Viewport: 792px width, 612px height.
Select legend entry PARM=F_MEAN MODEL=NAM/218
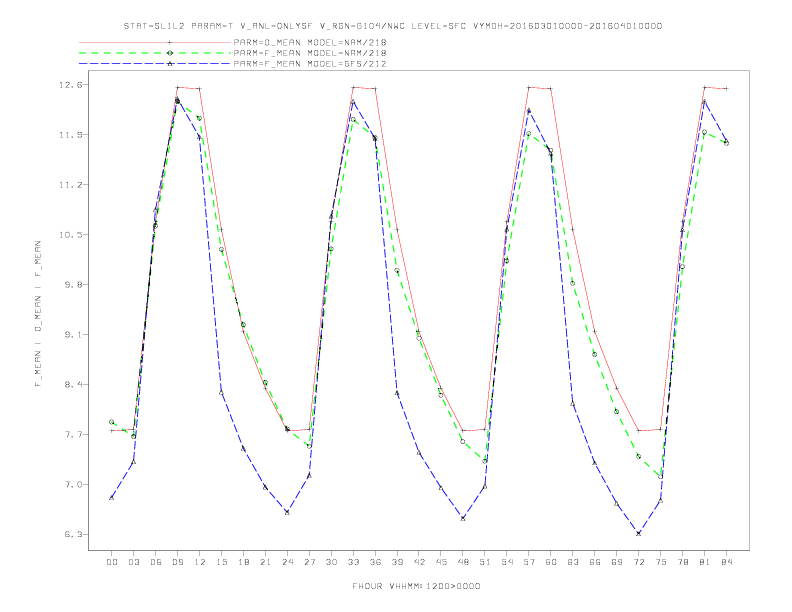[x=310, y=53]
